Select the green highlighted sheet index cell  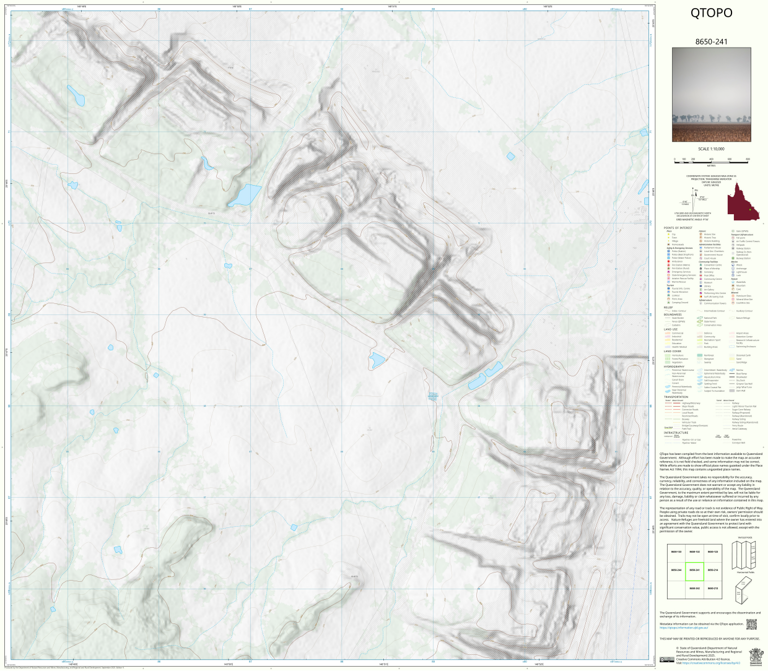pyautogui.click(x=694, y=571)
